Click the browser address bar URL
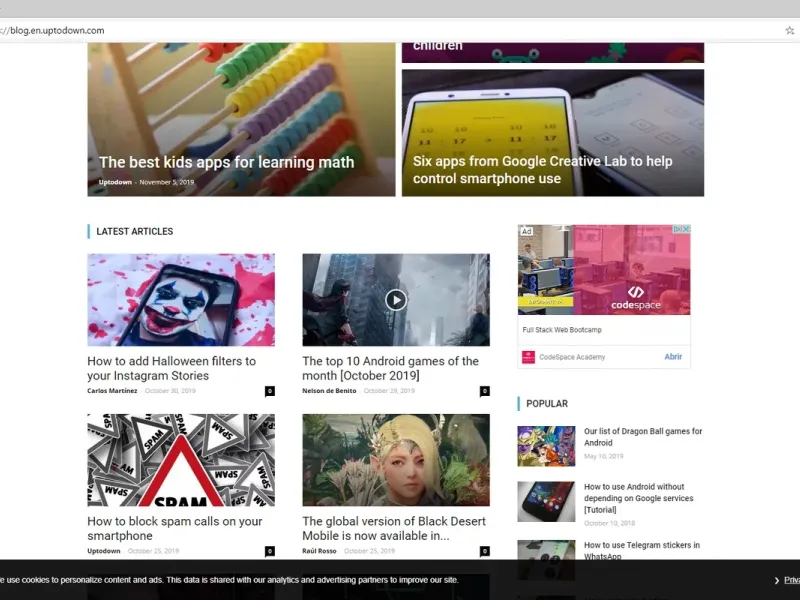Viewport: 800px width, 600px height. click(x=53, y=31)
